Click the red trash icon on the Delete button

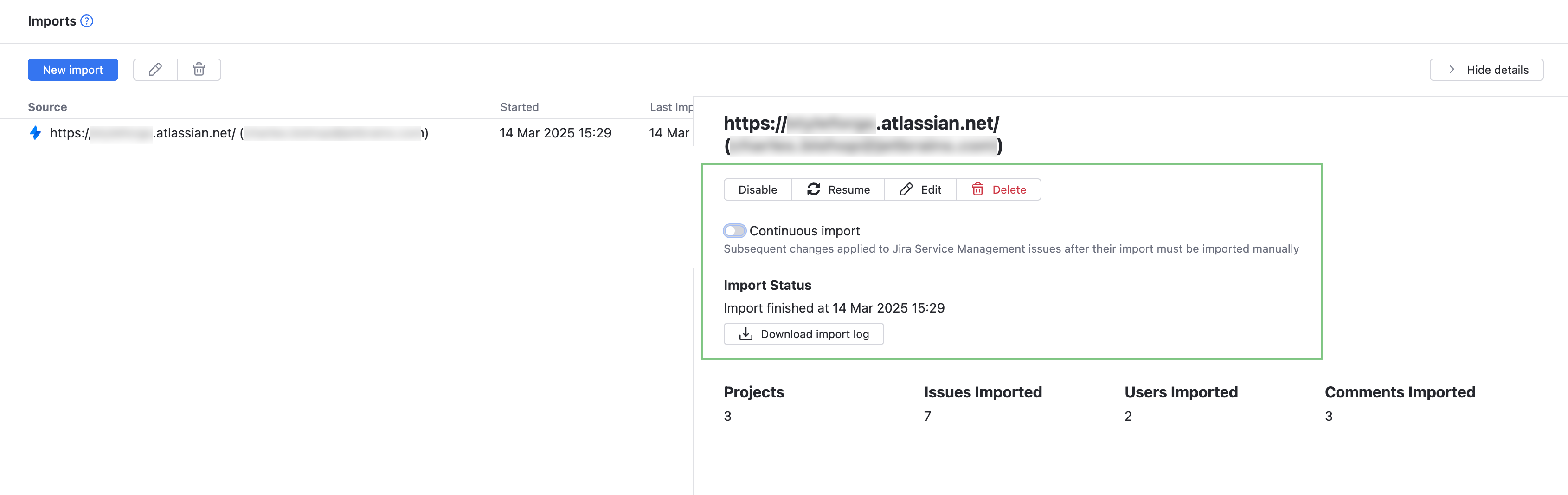979,189
